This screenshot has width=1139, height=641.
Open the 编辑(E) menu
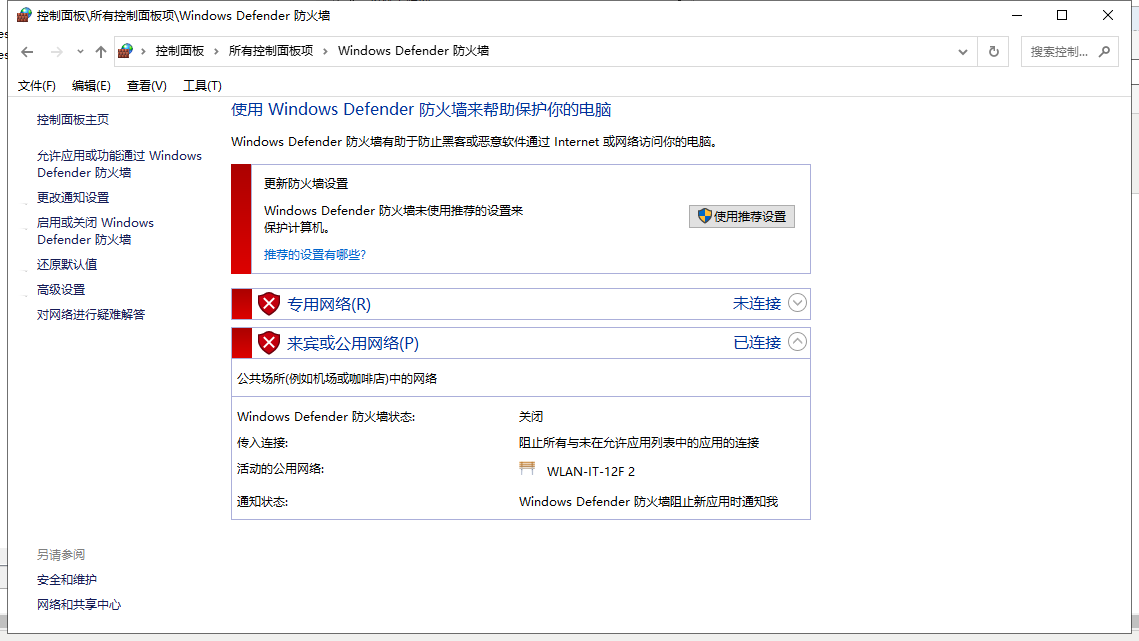click(92, 86)
